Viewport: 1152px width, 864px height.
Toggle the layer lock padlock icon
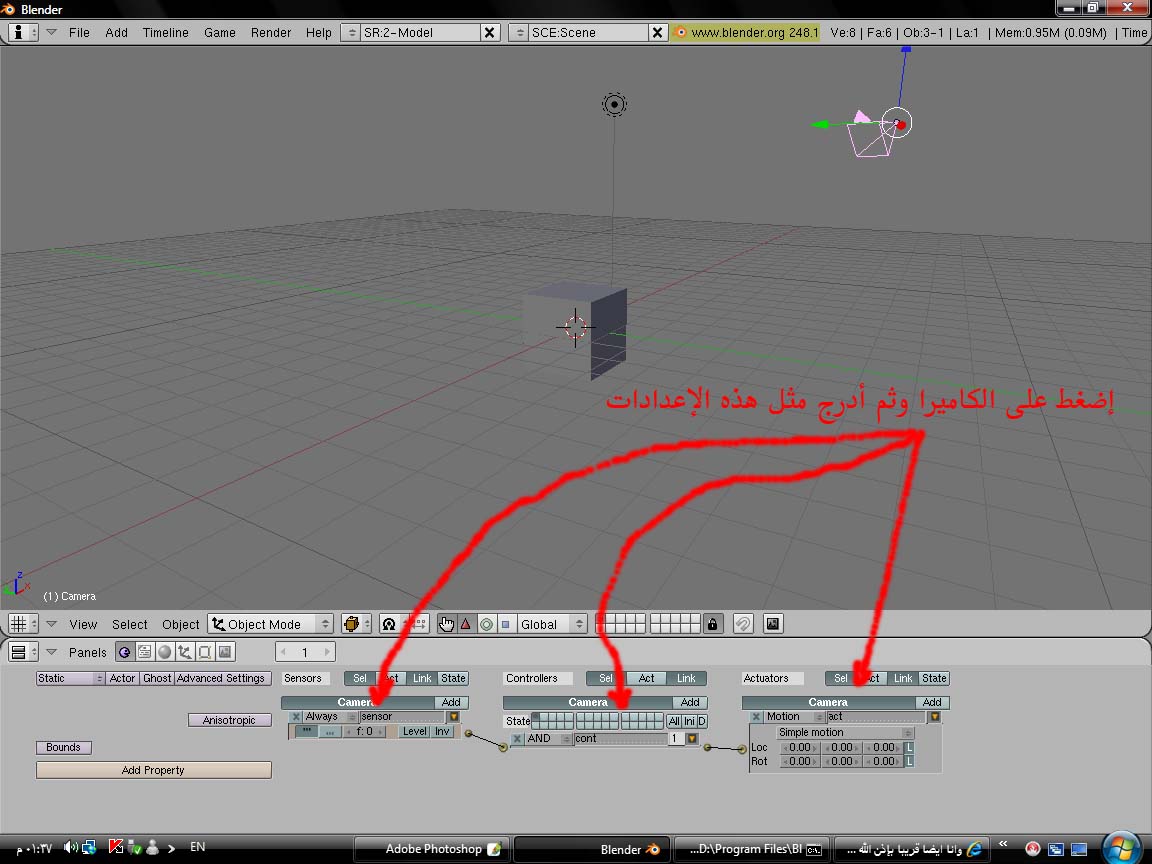712,624
